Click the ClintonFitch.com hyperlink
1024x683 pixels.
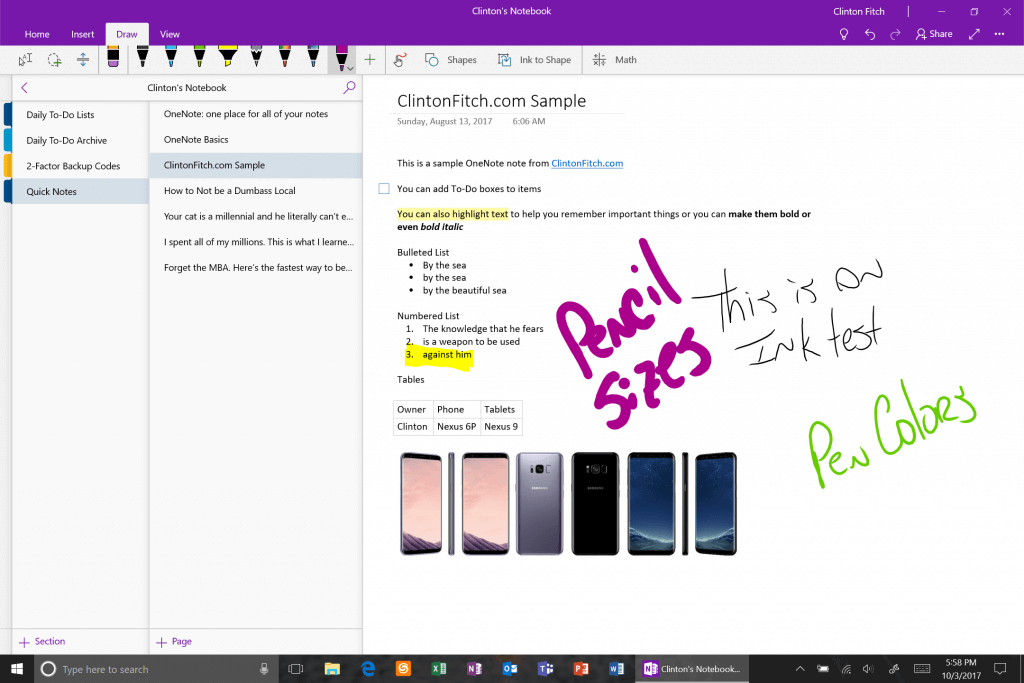point(587,163)
